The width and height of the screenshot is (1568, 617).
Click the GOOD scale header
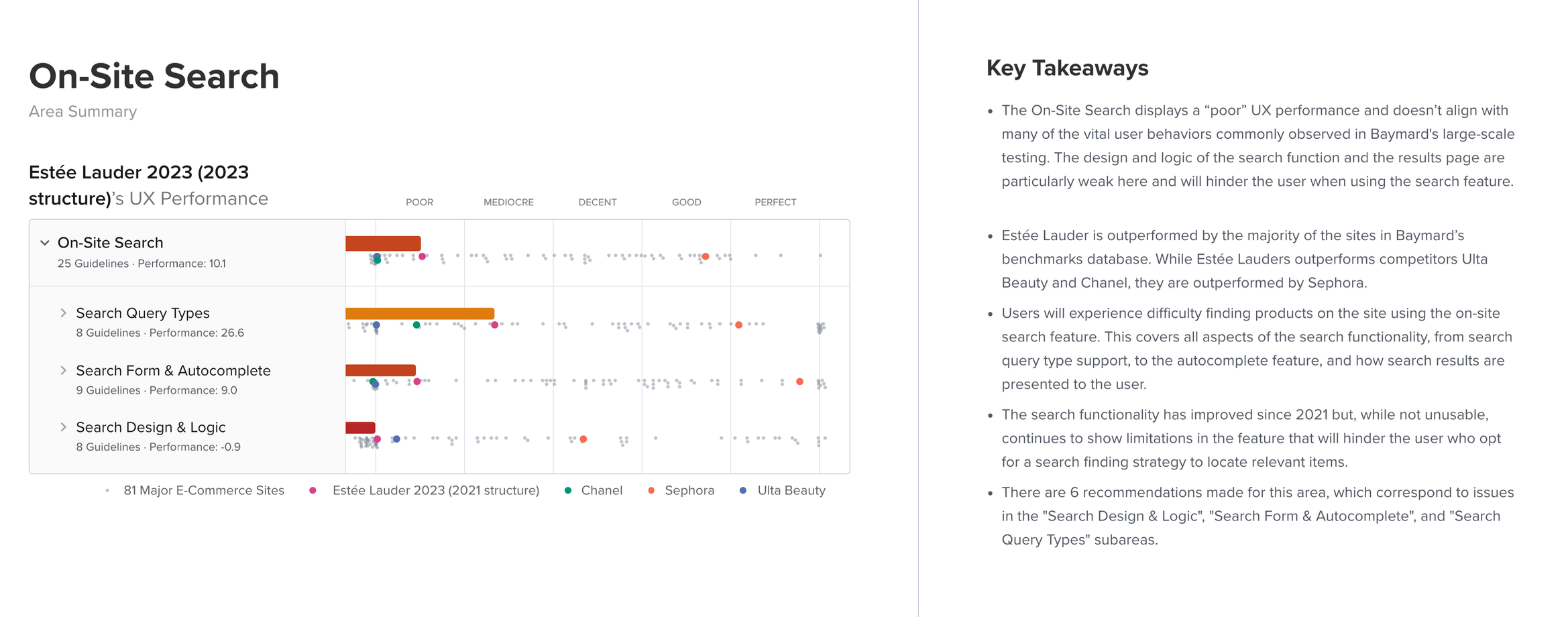(687, 202)
